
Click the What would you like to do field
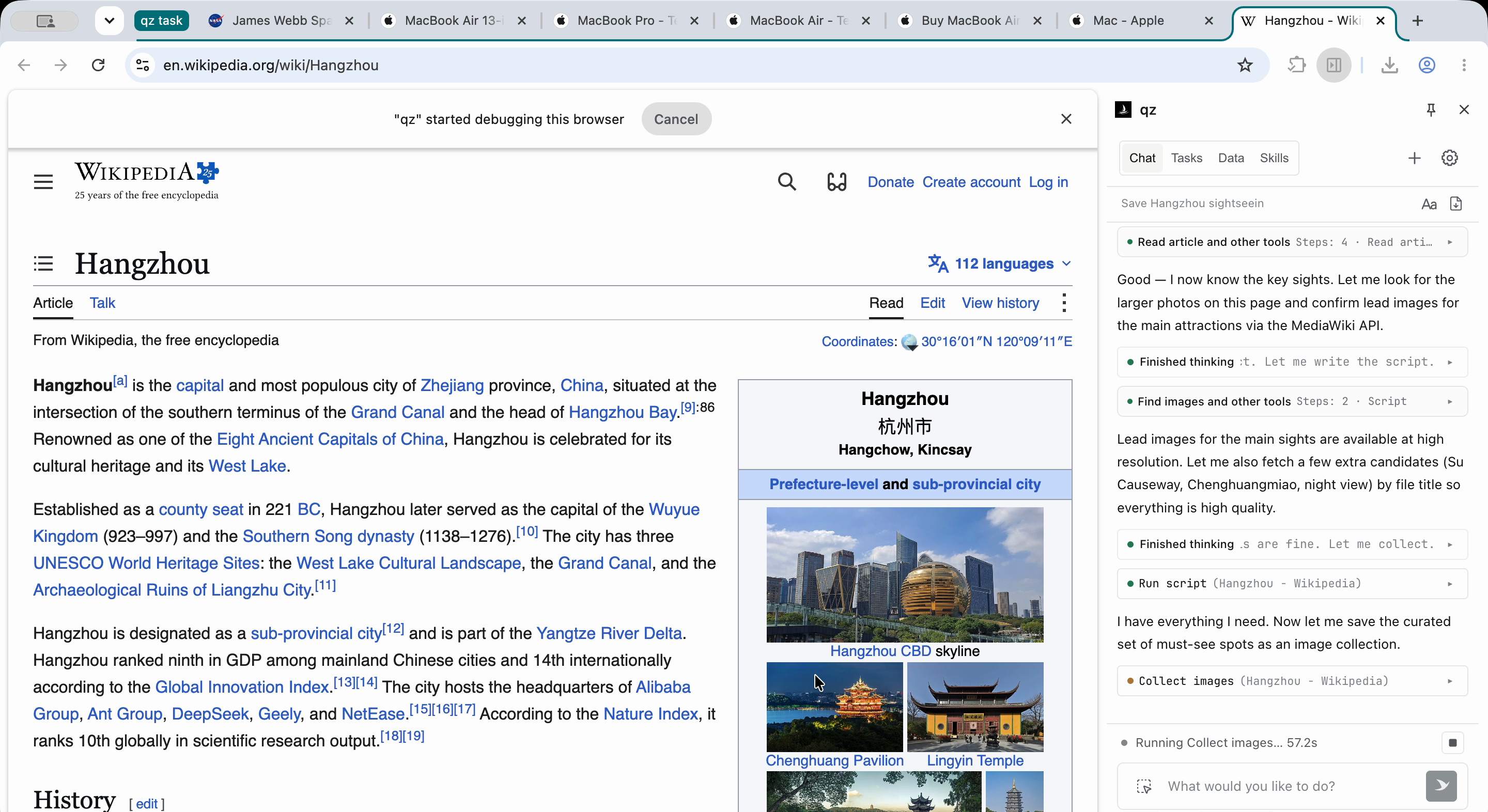1292,786
